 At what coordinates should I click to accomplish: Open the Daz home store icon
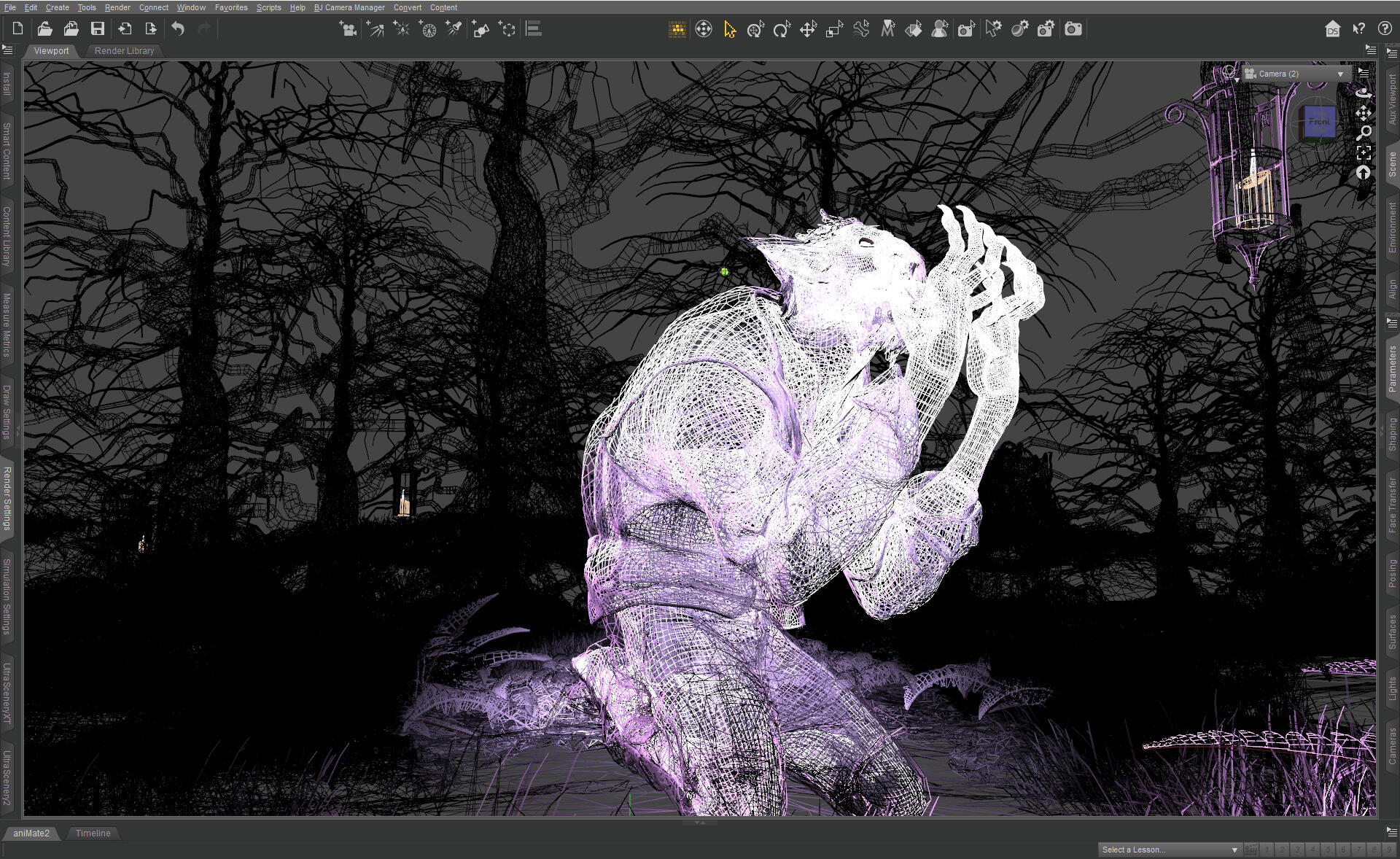(1332, 29)
